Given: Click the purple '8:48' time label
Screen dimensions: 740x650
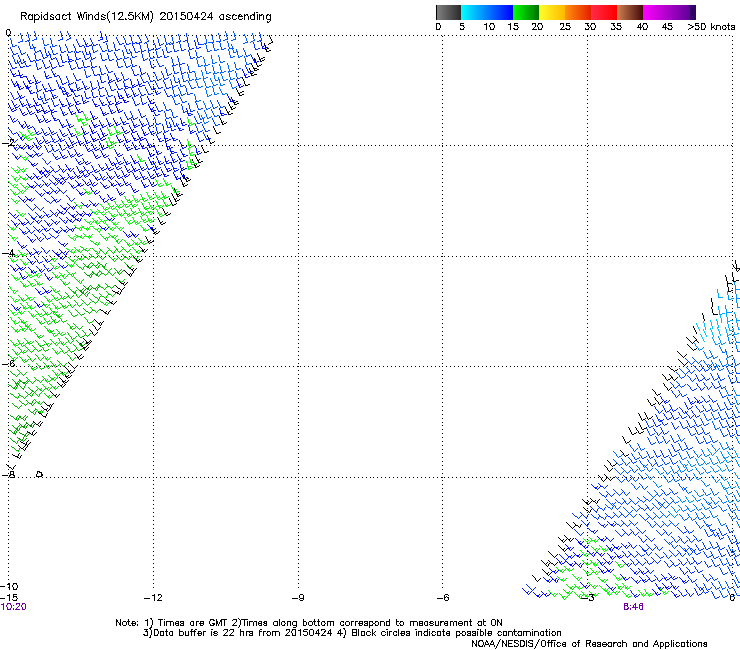Looking at the screenshot, I should pyautogui.click(x=633, y=607).
